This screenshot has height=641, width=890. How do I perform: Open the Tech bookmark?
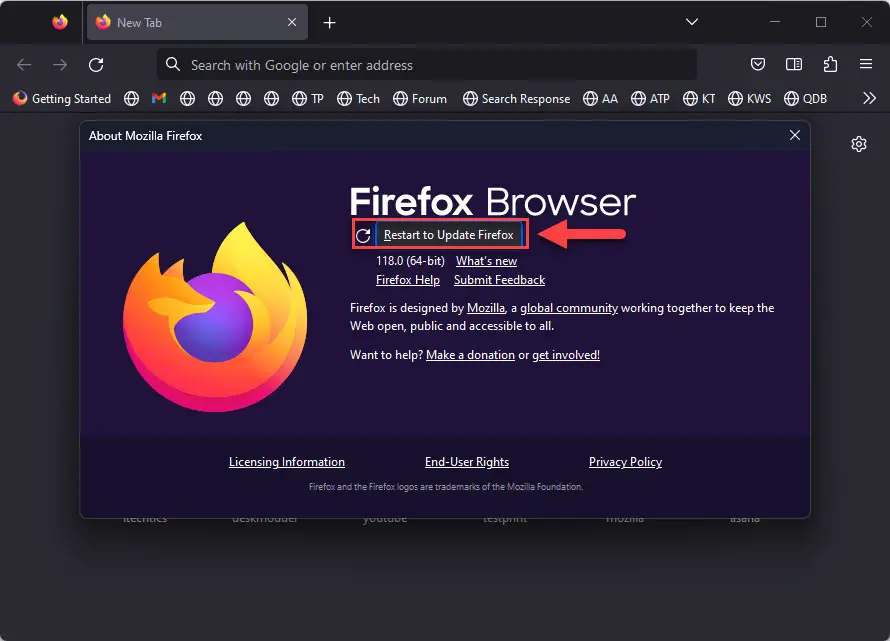(358, 99)
